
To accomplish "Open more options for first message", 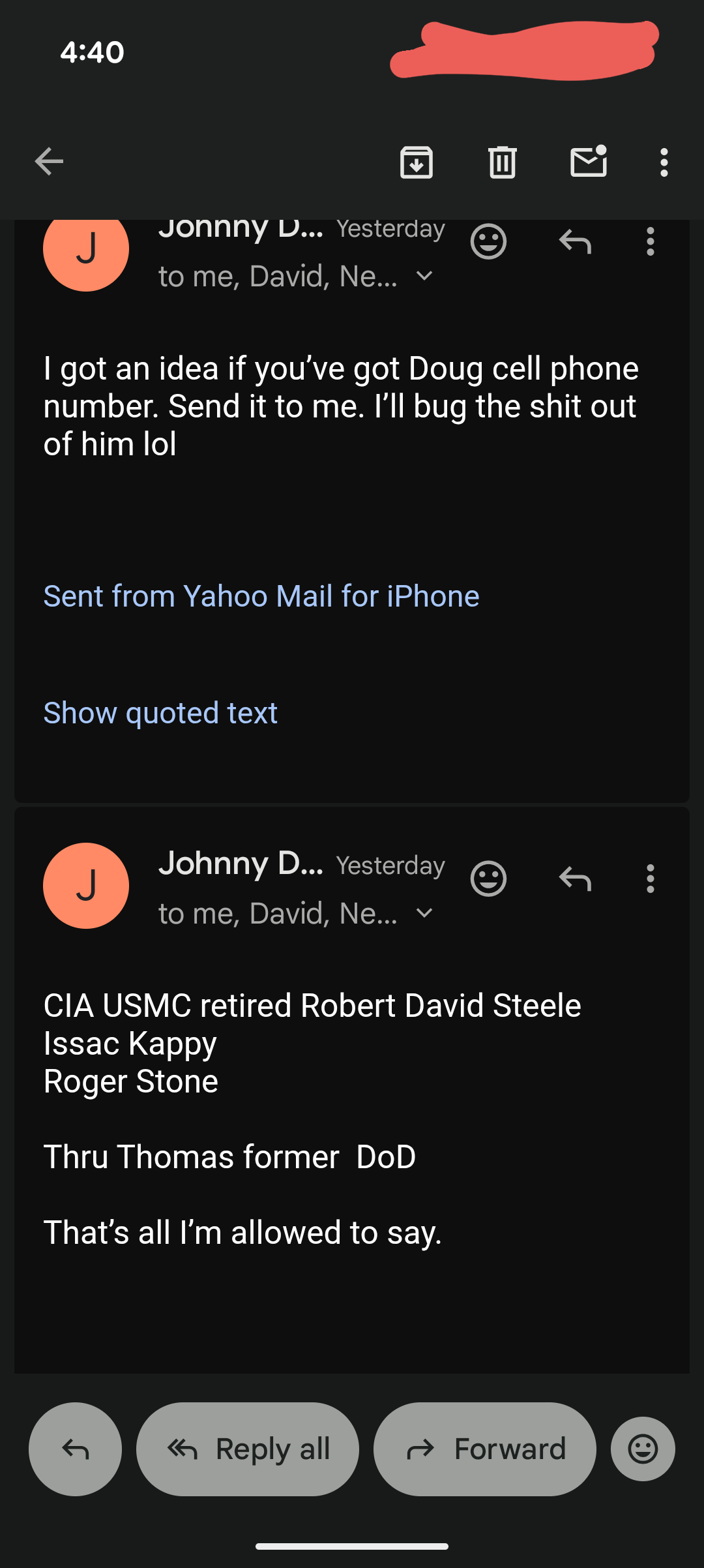I will tap(650, 242).
